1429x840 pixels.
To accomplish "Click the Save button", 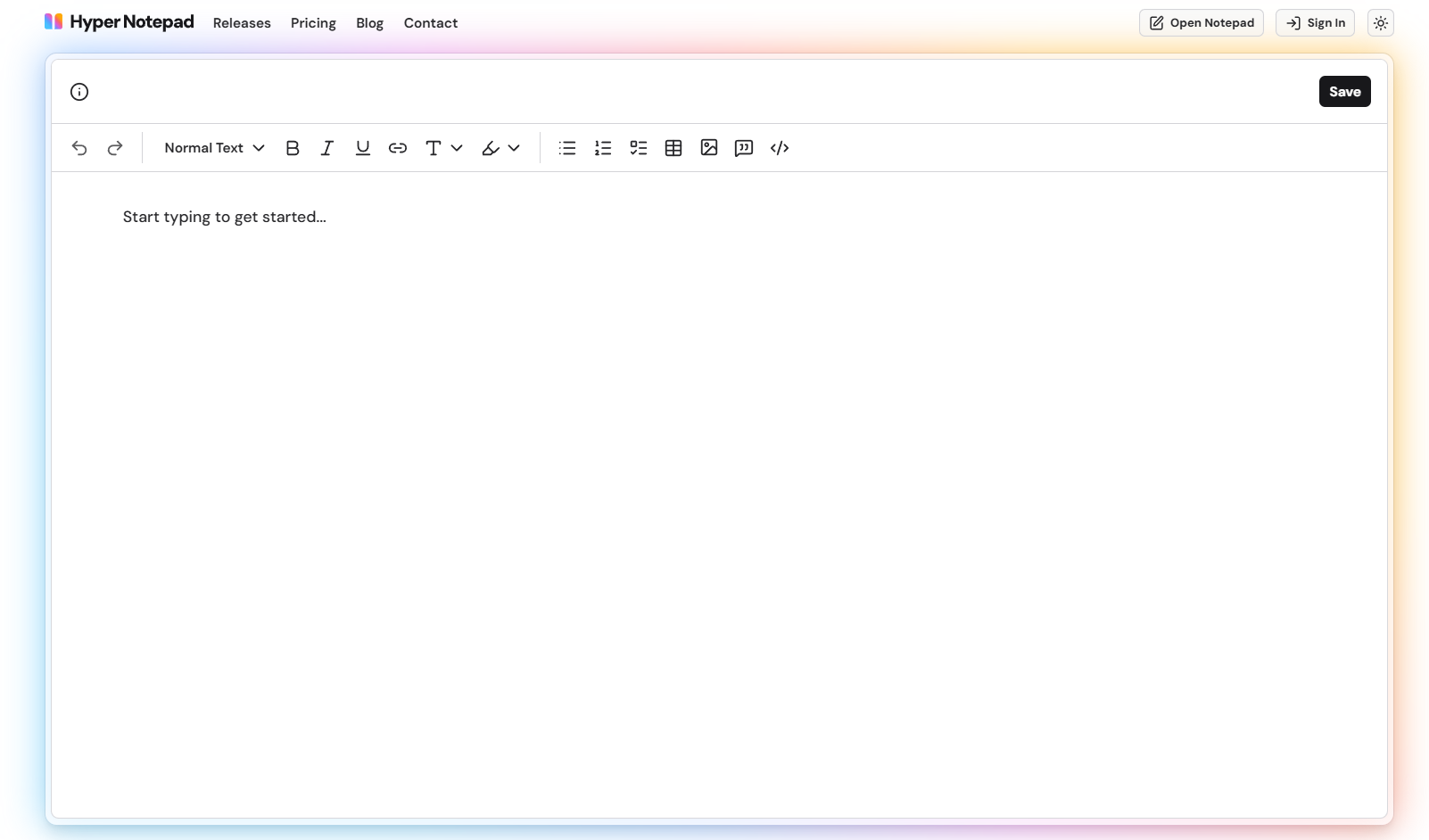I will (x=1345, y=92).
